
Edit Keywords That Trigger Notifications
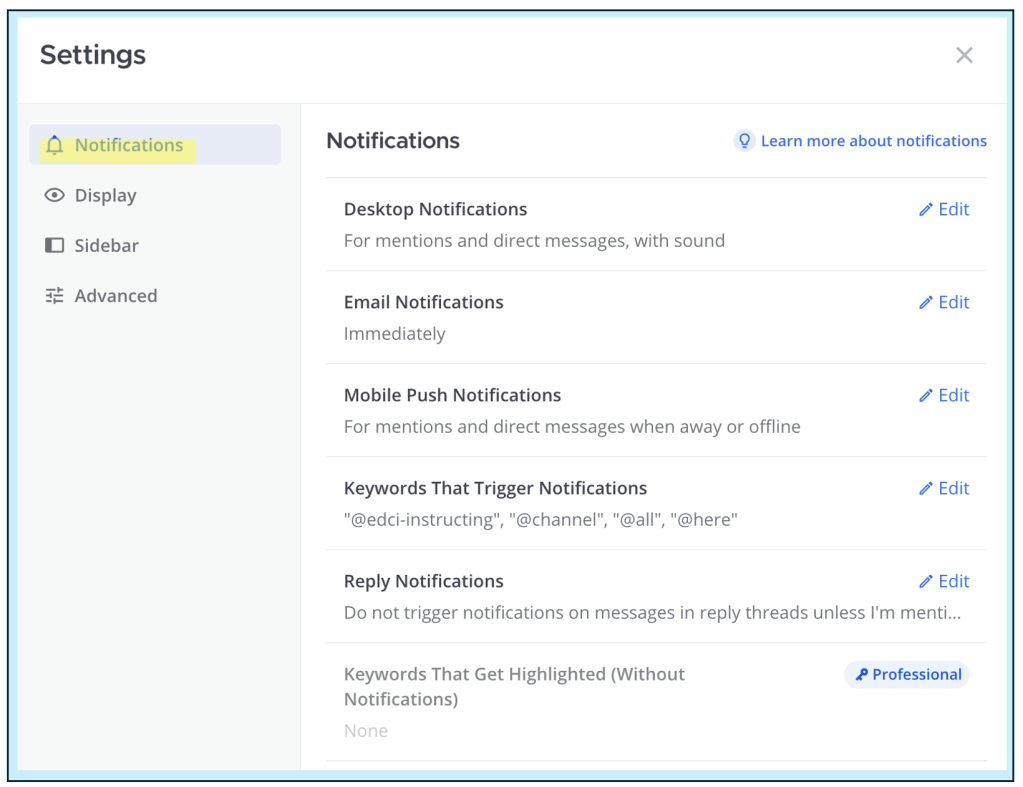click(x=944, y=488)
